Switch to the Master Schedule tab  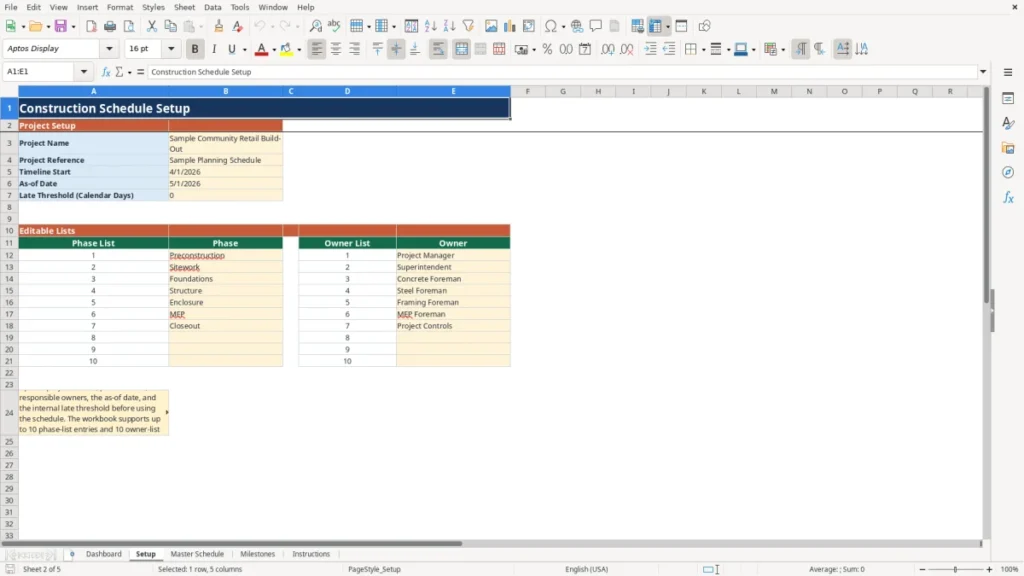(197, 554)
